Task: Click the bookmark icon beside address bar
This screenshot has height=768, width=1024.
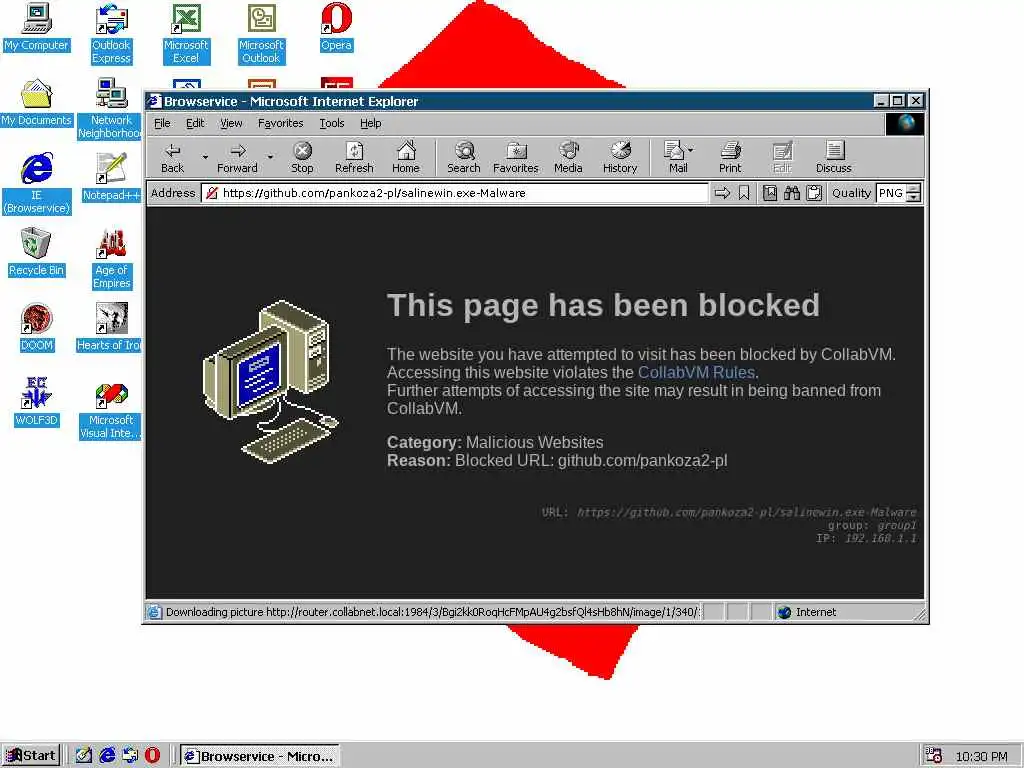Action: coord(744,193)
